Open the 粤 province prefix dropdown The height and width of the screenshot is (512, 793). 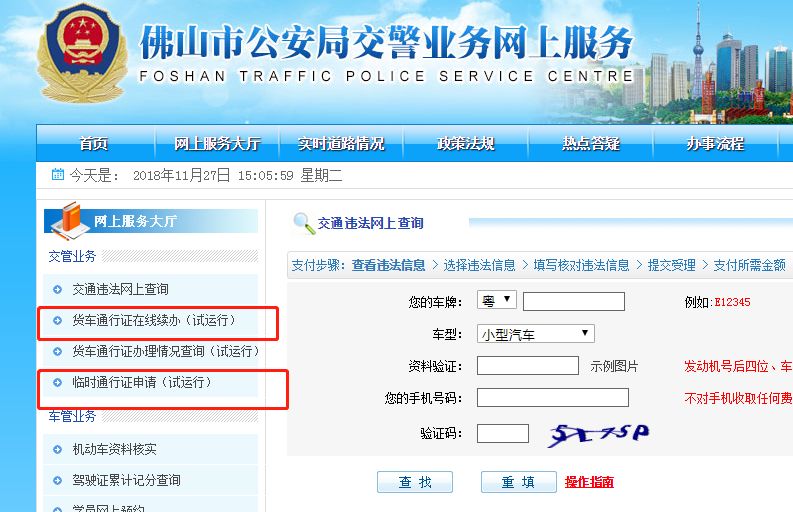click(x=497, y=301)
